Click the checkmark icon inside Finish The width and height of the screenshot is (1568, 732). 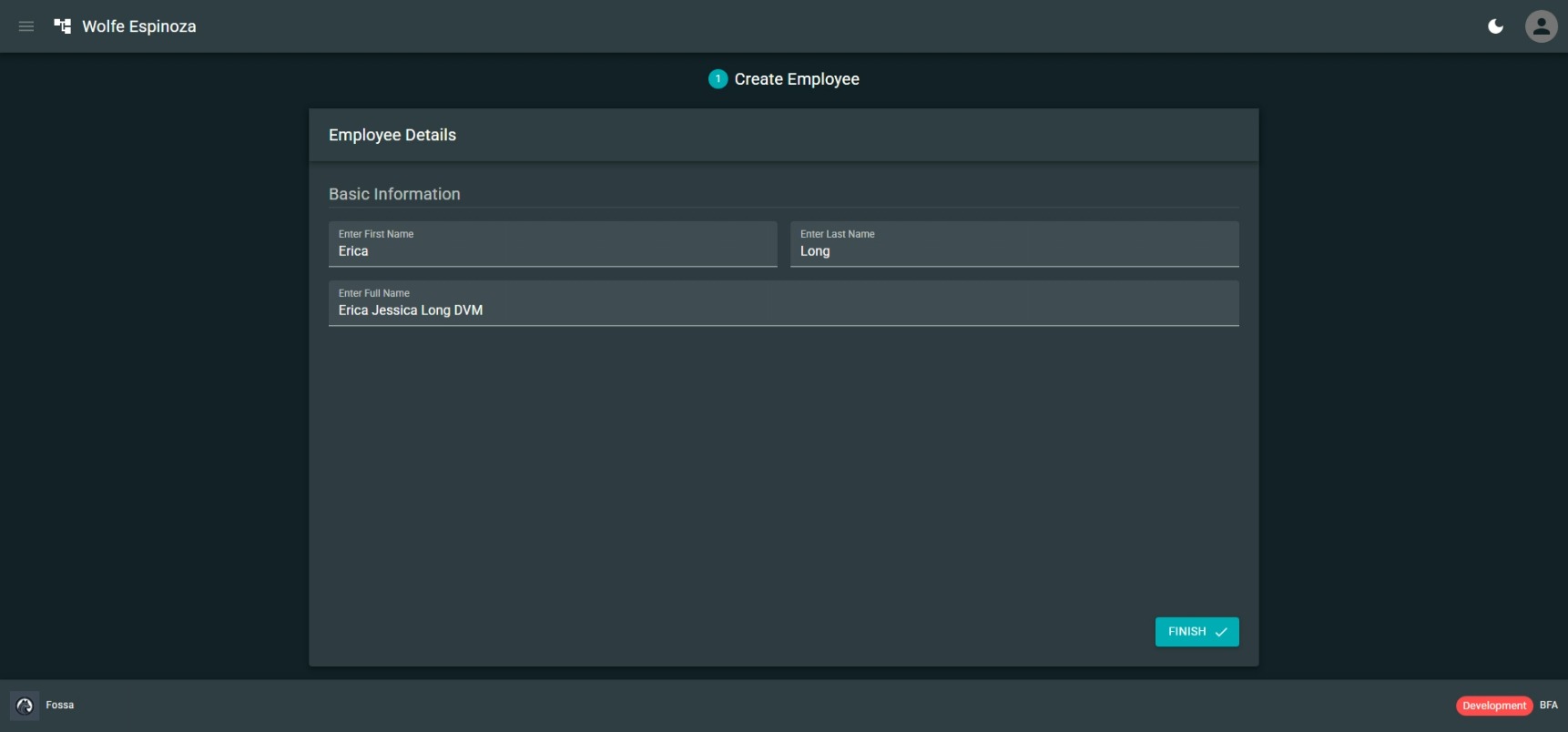coord(1221,632)
